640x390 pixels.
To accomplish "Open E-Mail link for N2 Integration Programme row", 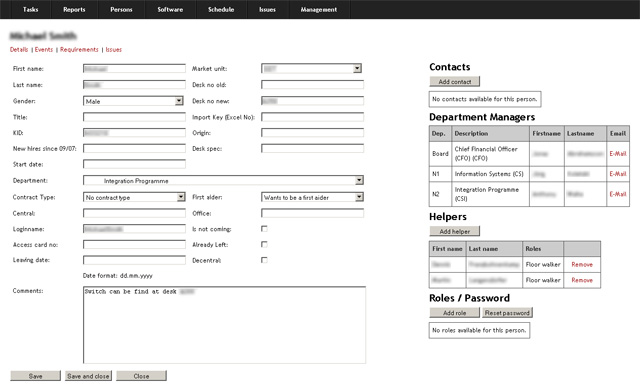I will click(x=618, y=194).
